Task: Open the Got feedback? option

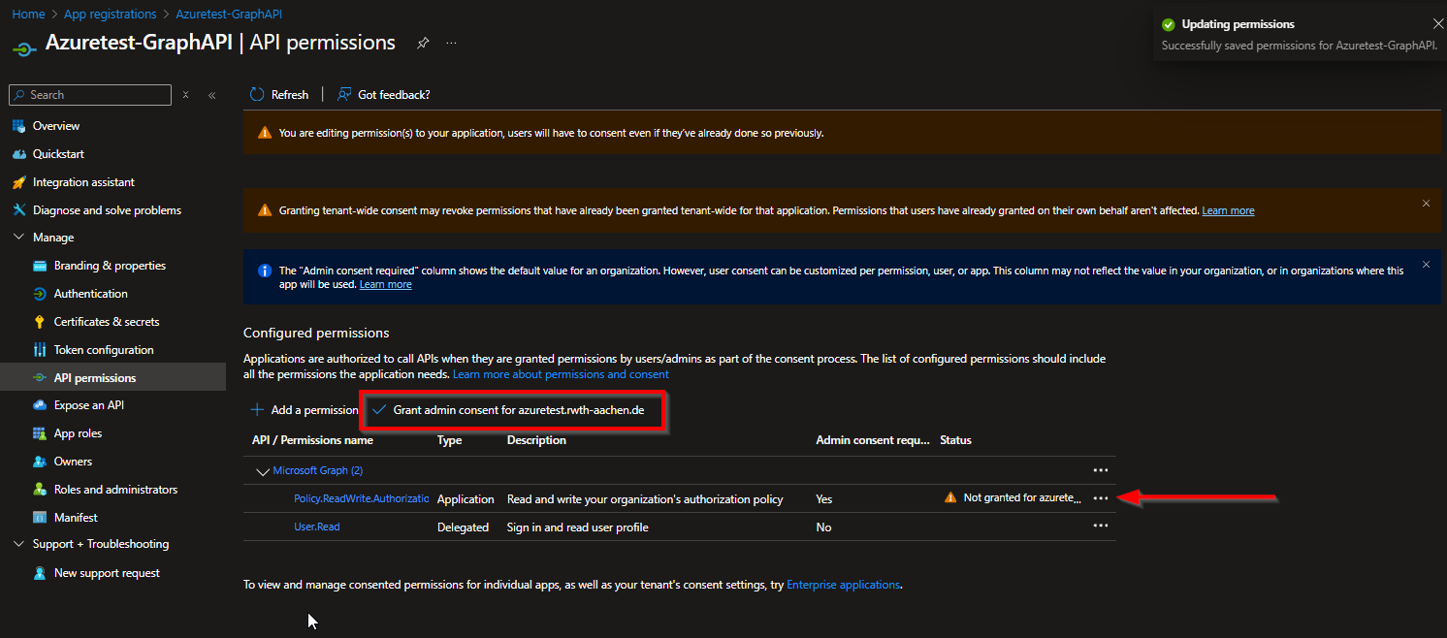Action: [384, 94]
